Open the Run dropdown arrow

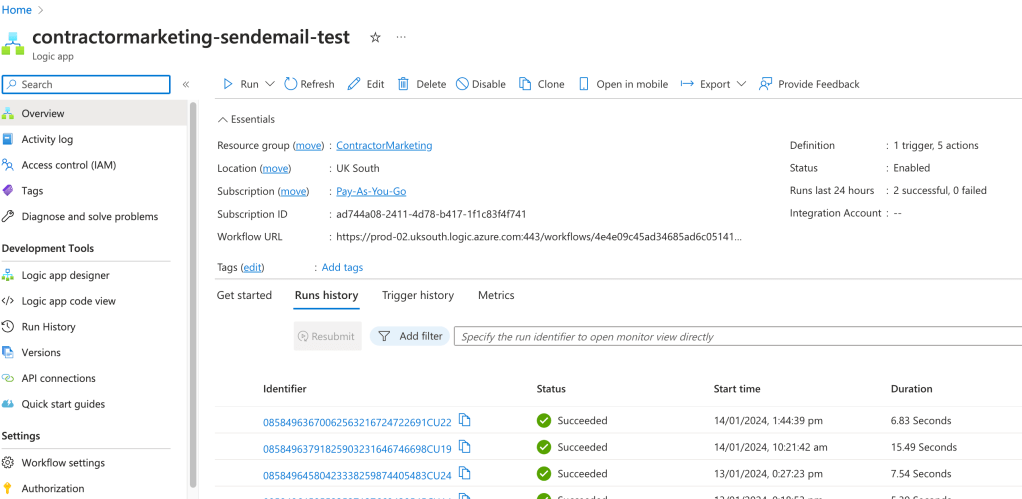point(270,84)
